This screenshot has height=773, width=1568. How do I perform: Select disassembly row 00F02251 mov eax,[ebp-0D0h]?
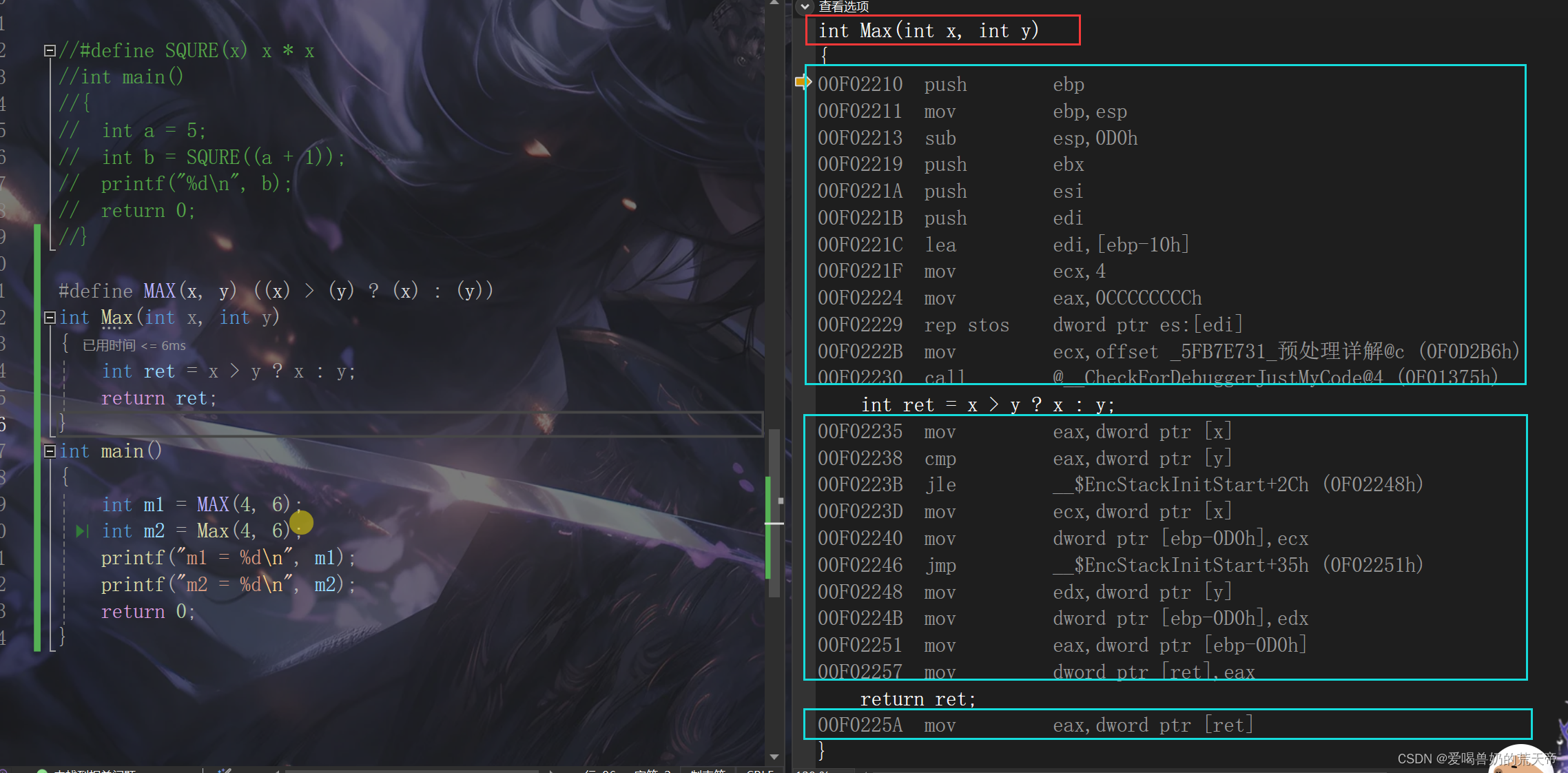(1062, 645)
